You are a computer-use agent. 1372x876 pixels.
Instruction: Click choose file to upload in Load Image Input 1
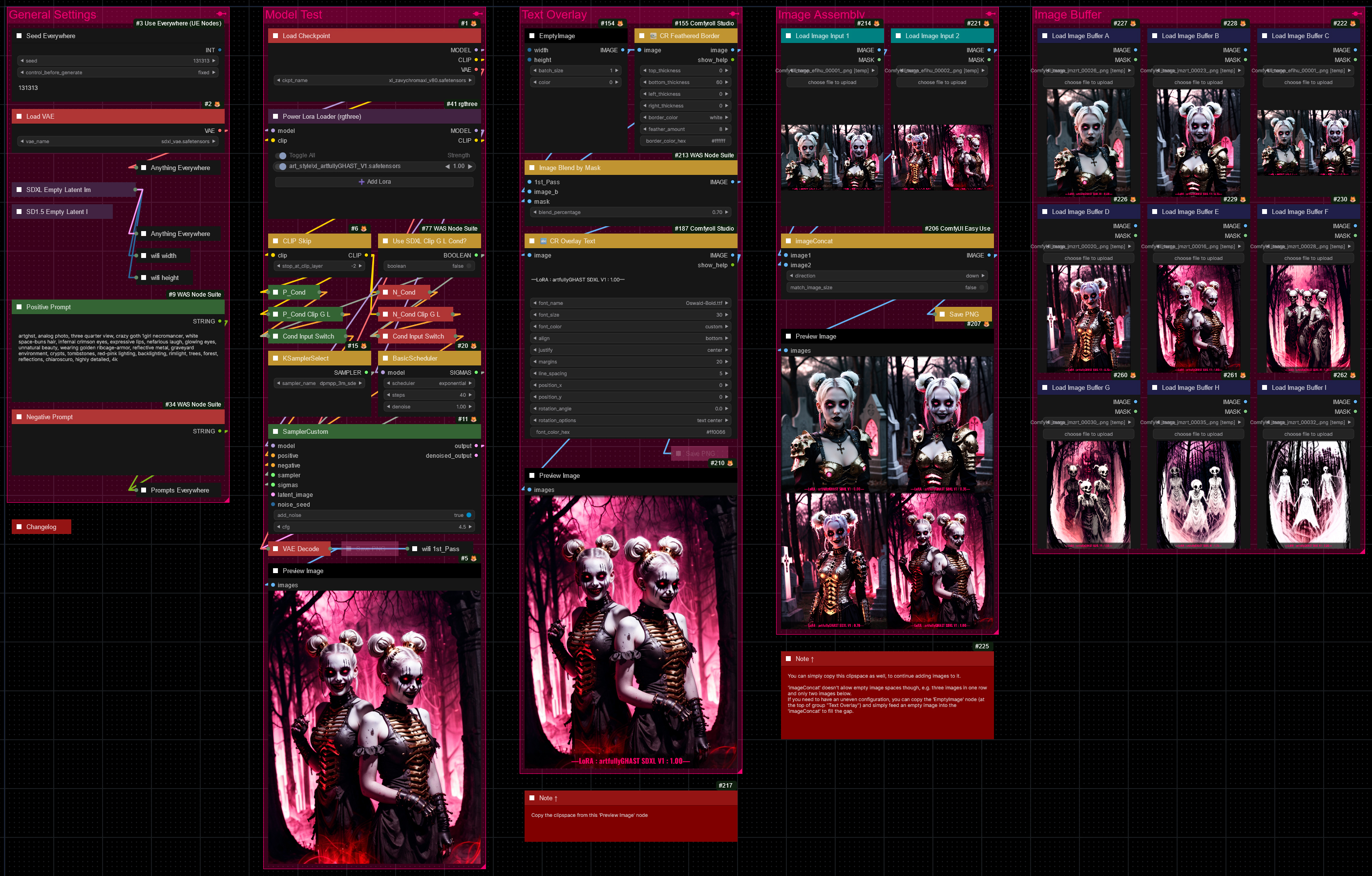pyautogui.click(x=832, y=83)
